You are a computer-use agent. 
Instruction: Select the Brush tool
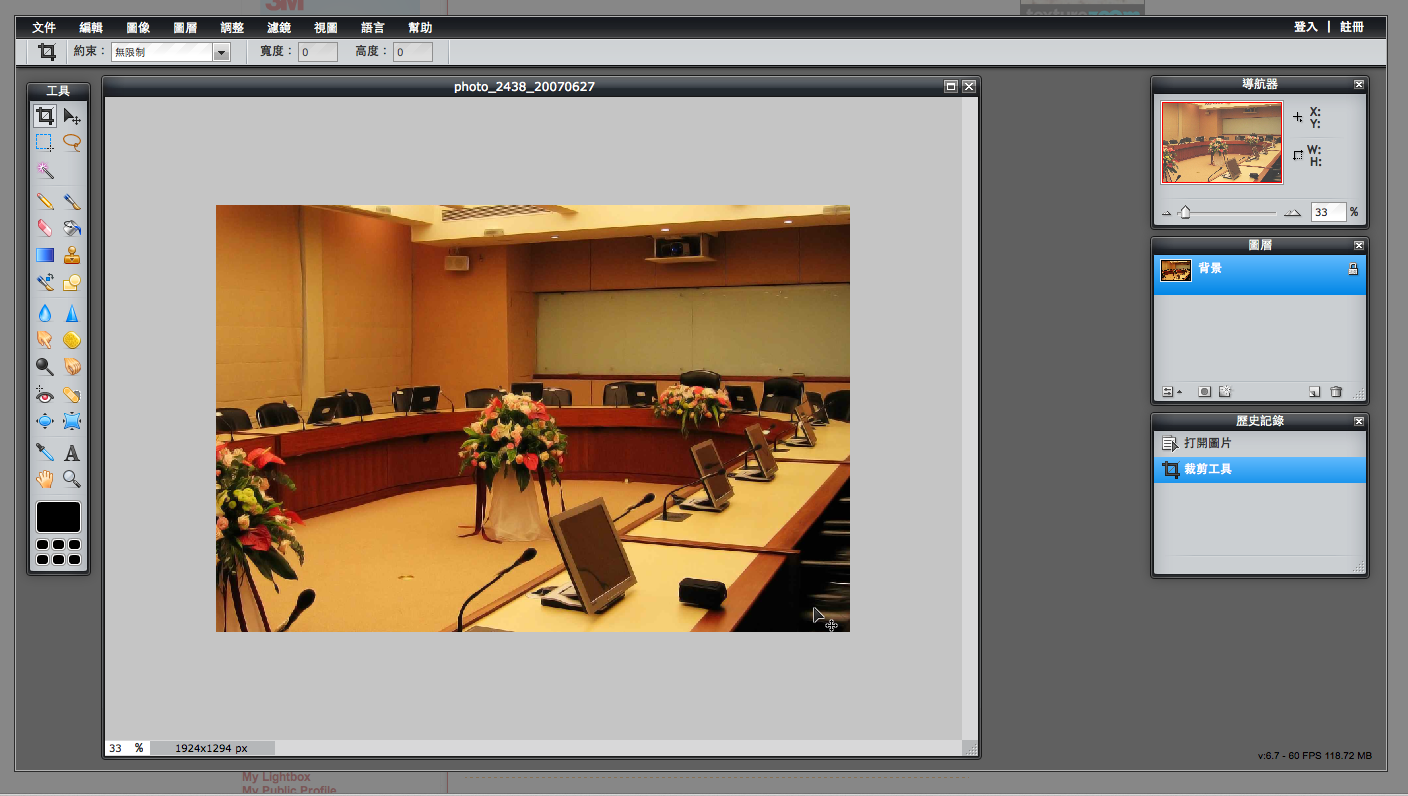(72, 201)
